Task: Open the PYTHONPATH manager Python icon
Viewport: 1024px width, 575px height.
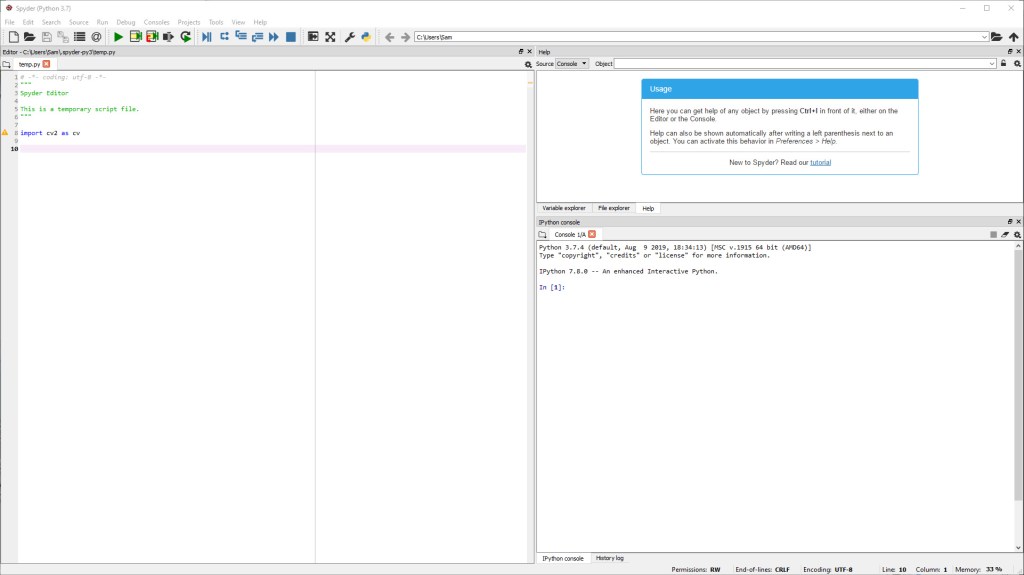Action: click(x=366, y=37)
